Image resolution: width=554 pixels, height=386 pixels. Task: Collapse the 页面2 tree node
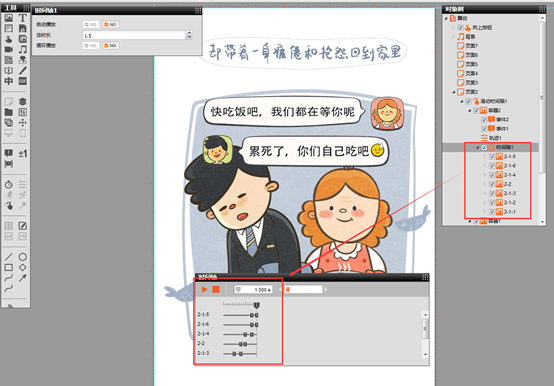pyautogui.click(x=454, y=92)
